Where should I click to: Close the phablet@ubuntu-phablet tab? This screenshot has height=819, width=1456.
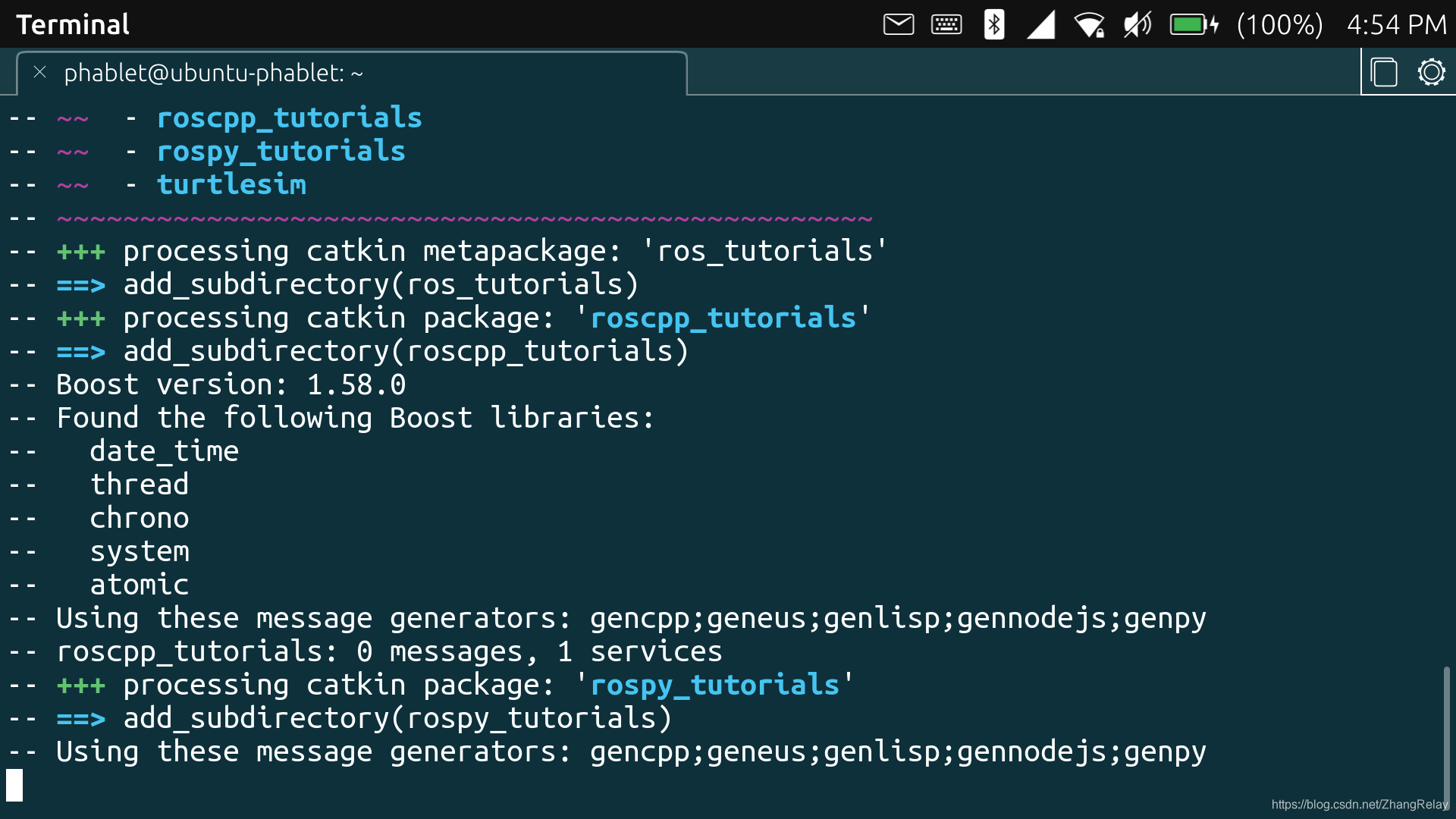point(40,72)
